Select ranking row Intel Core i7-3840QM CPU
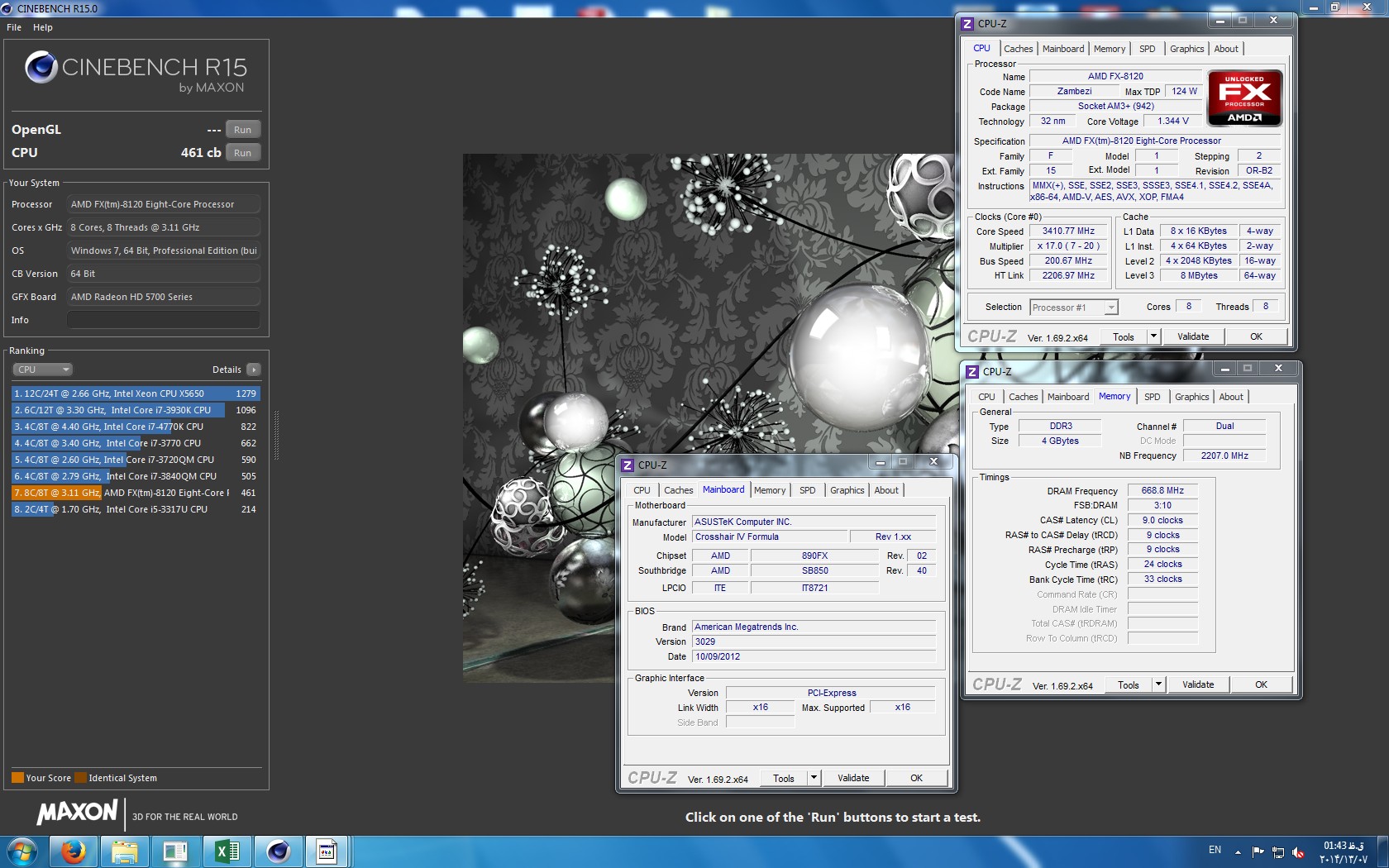This screenshot has width=1389, height=868. point(136,476)
